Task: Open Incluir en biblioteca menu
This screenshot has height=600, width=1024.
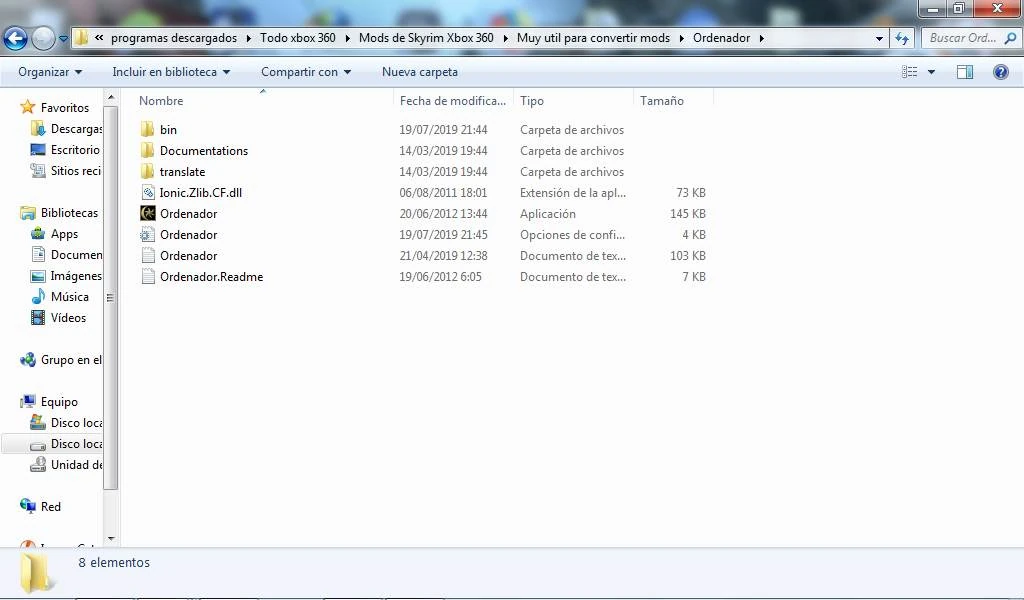Action: (171, 72)
